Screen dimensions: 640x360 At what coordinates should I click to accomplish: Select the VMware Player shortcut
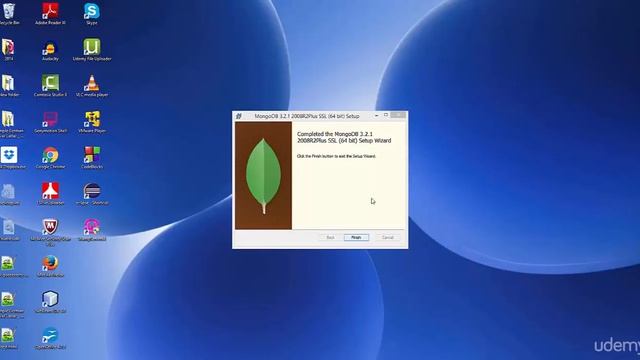pos(92,122)
